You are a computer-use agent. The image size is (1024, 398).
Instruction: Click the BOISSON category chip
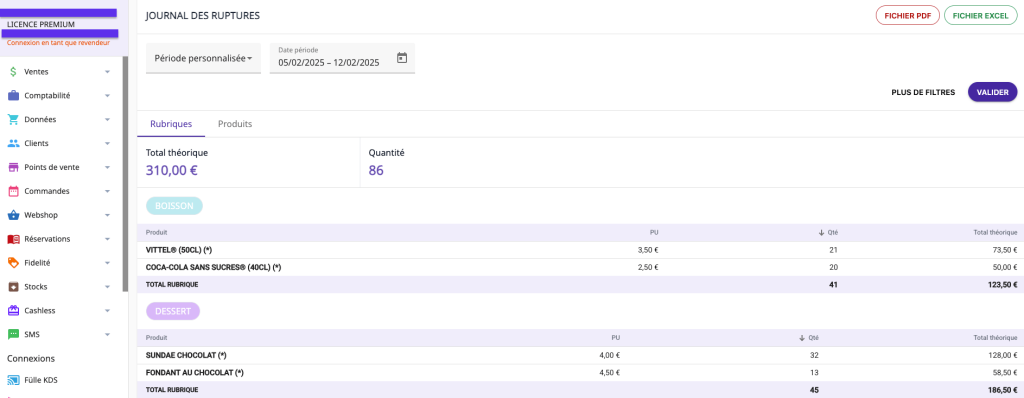point(174,206)
